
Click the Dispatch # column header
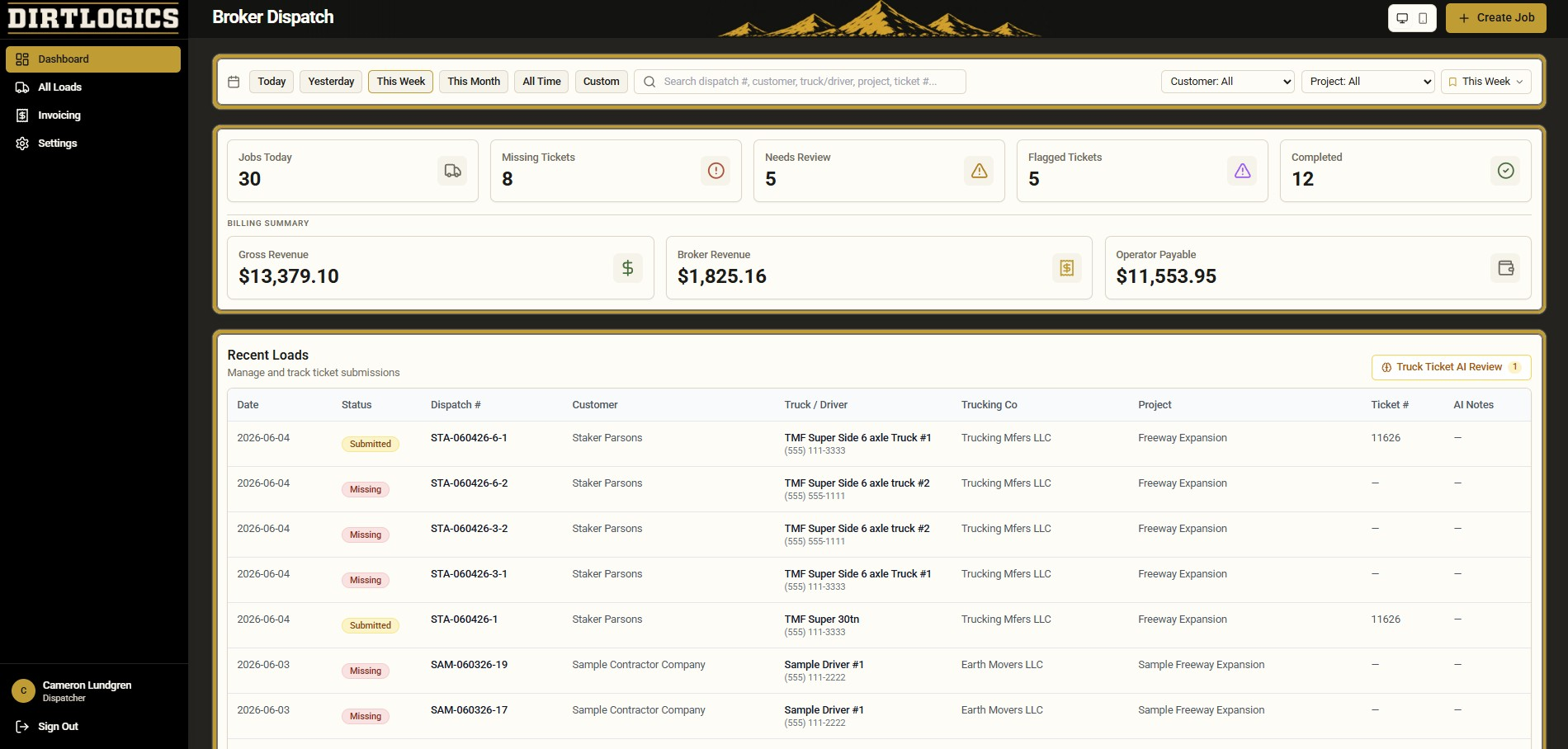pyautogui.click(x=456, y=405)
